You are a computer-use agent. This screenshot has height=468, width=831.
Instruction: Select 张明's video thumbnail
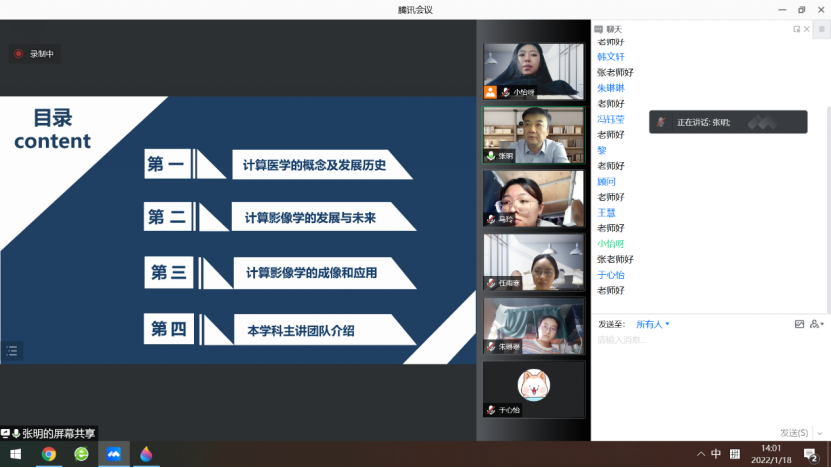click(533, 134)
